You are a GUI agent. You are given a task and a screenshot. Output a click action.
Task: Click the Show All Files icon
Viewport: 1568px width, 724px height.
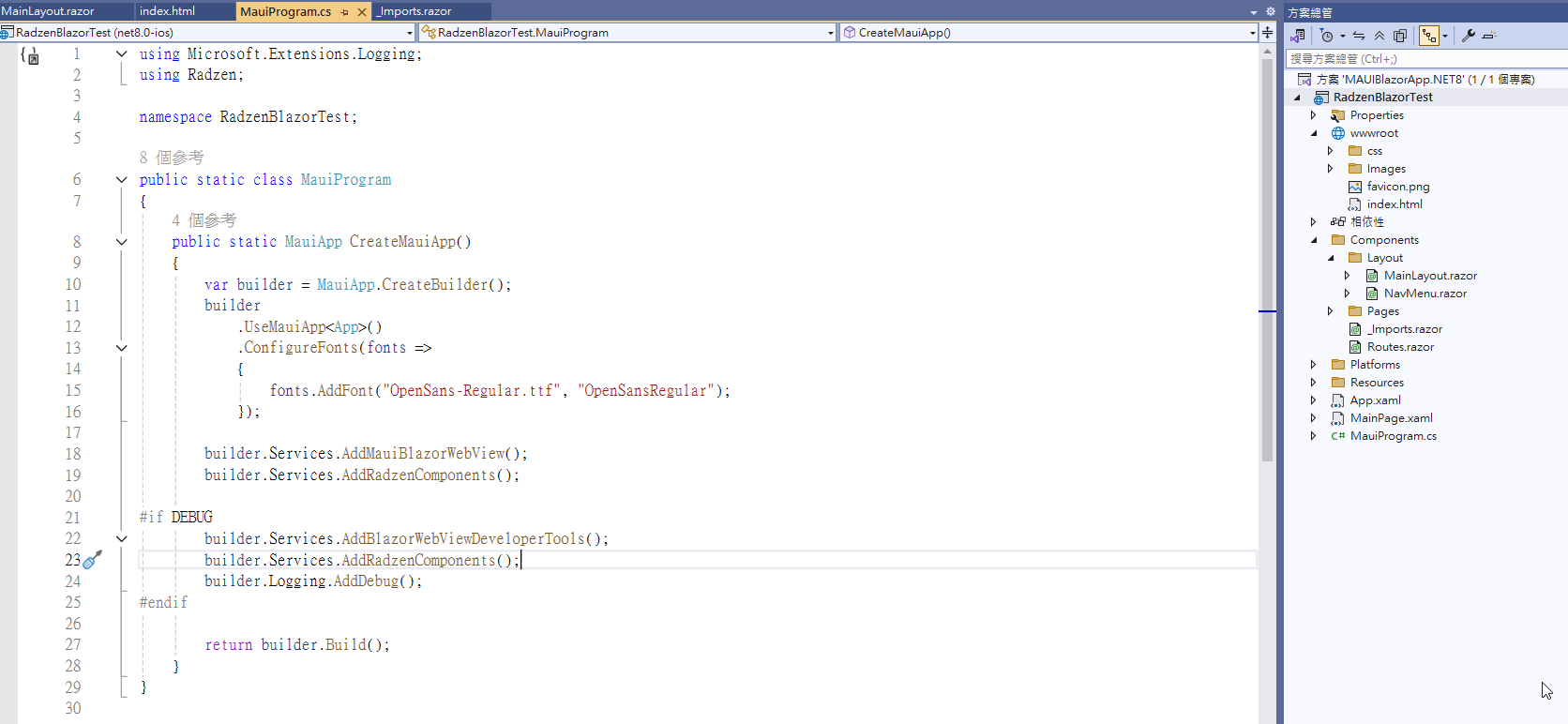coord(1400,36)
